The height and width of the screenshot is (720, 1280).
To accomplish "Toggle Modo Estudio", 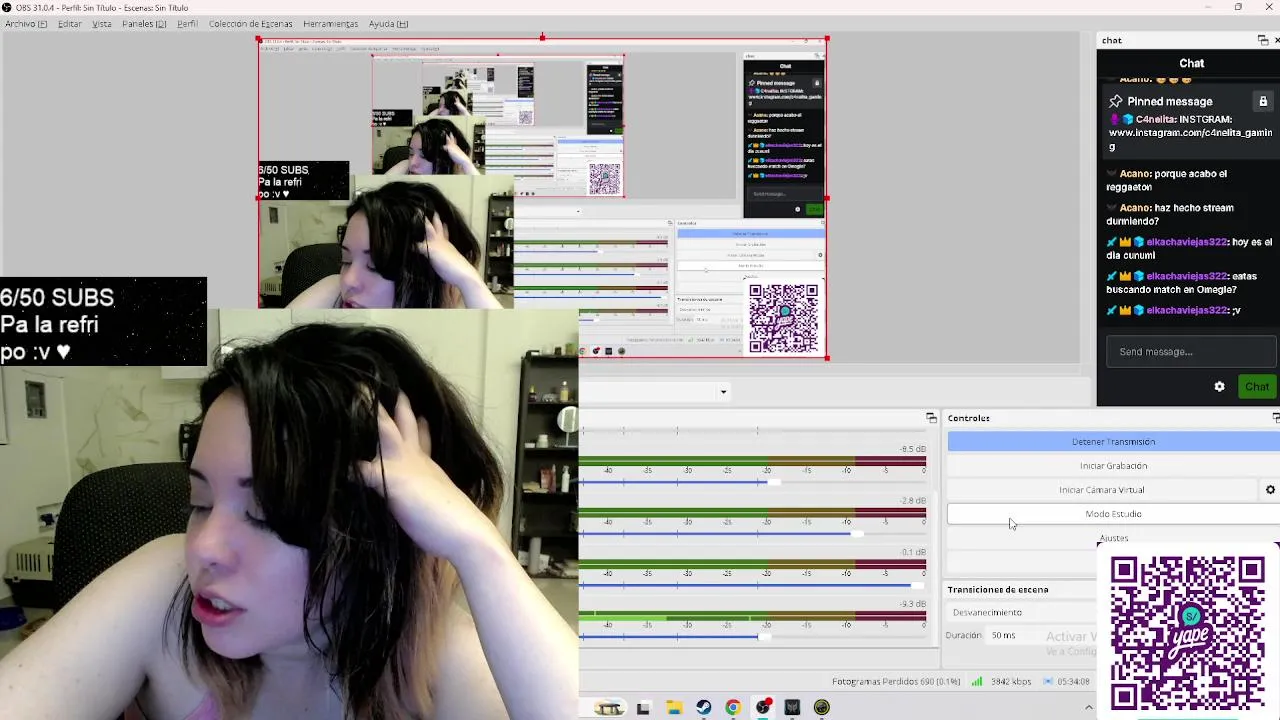I will click(x=1113, y=514).
